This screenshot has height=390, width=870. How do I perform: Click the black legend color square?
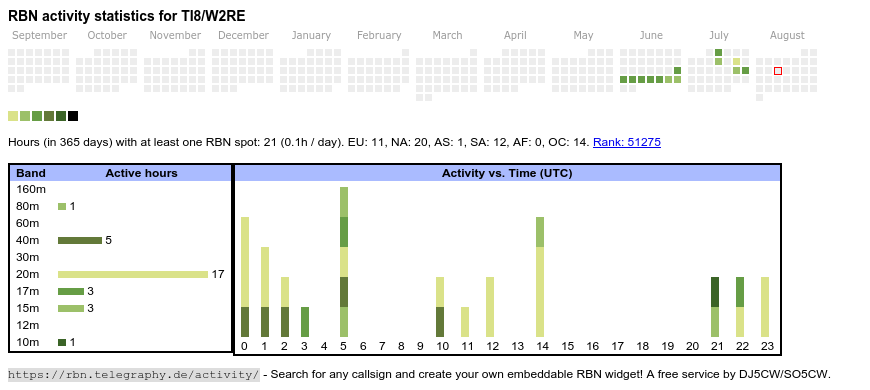[73, 116]
